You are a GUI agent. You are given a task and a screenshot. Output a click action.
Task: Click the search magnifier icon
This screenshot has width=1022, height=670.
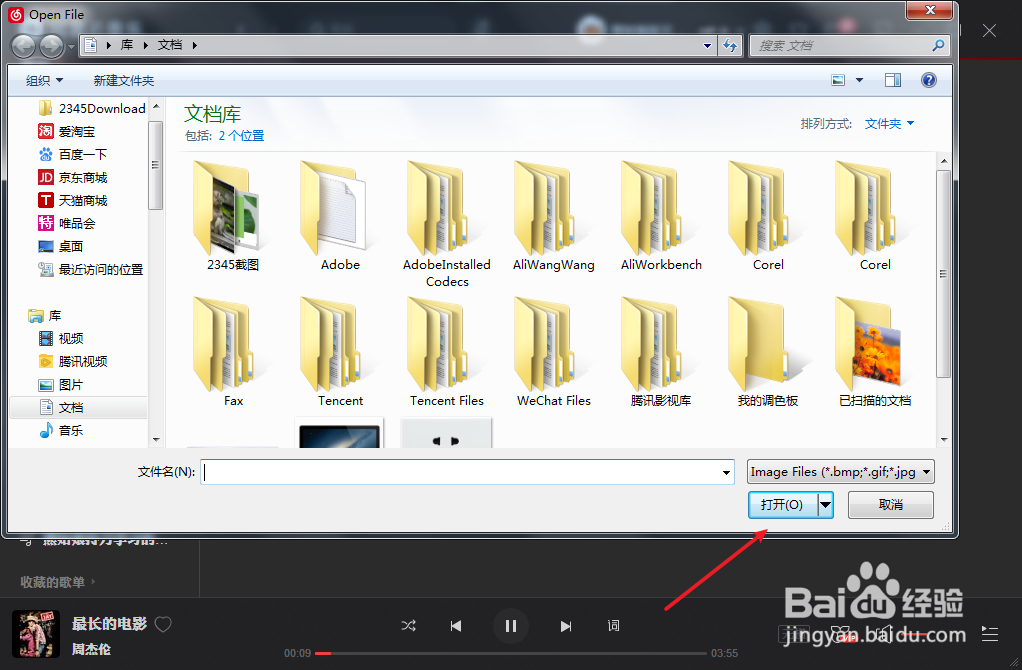tap(938, 45)
